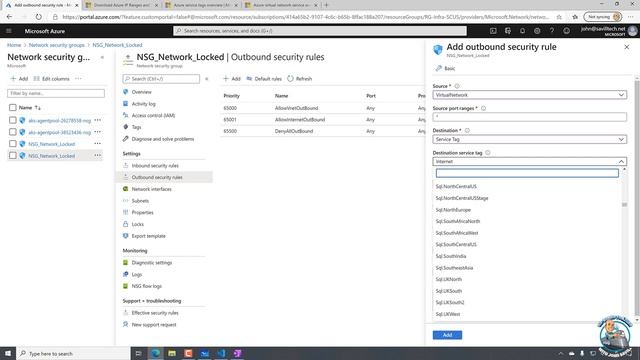Open NSG flow logs under Monitoring

point(147,287)
